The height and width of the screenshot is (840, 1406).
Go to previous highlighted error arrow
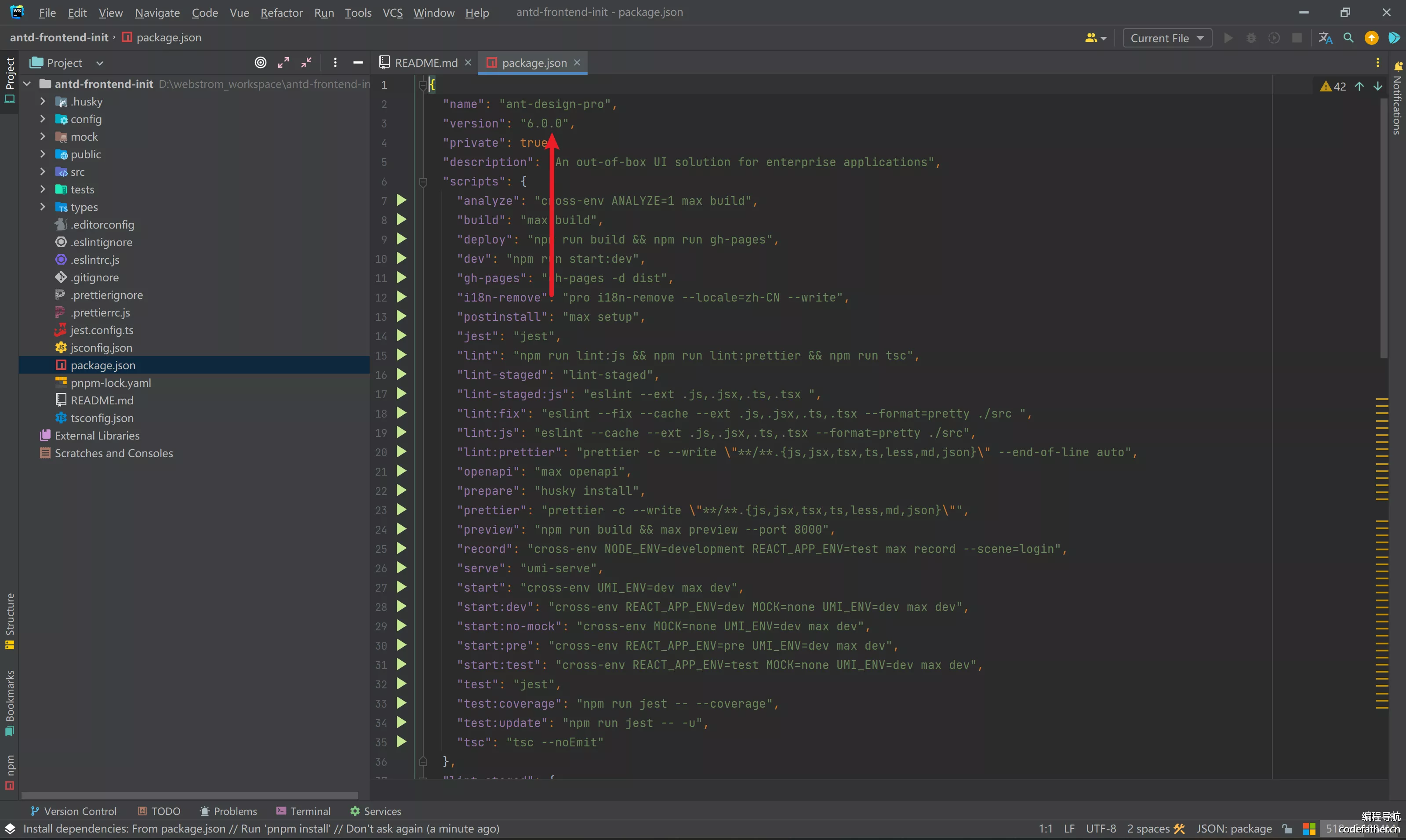[x=1359, y=86]
